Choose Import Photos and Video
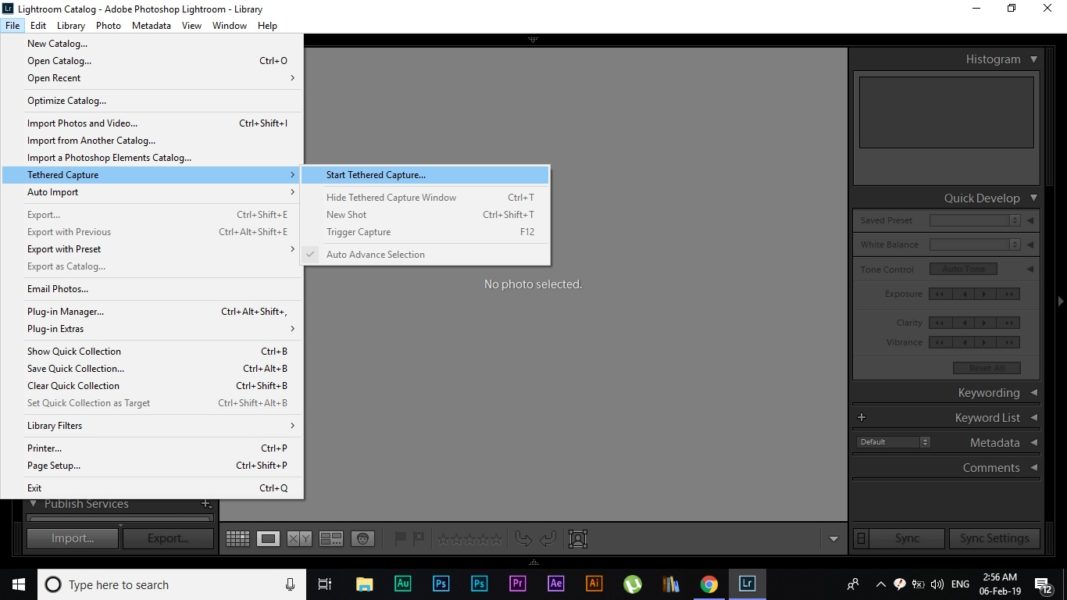1067x600 pixels. point(152,123)
